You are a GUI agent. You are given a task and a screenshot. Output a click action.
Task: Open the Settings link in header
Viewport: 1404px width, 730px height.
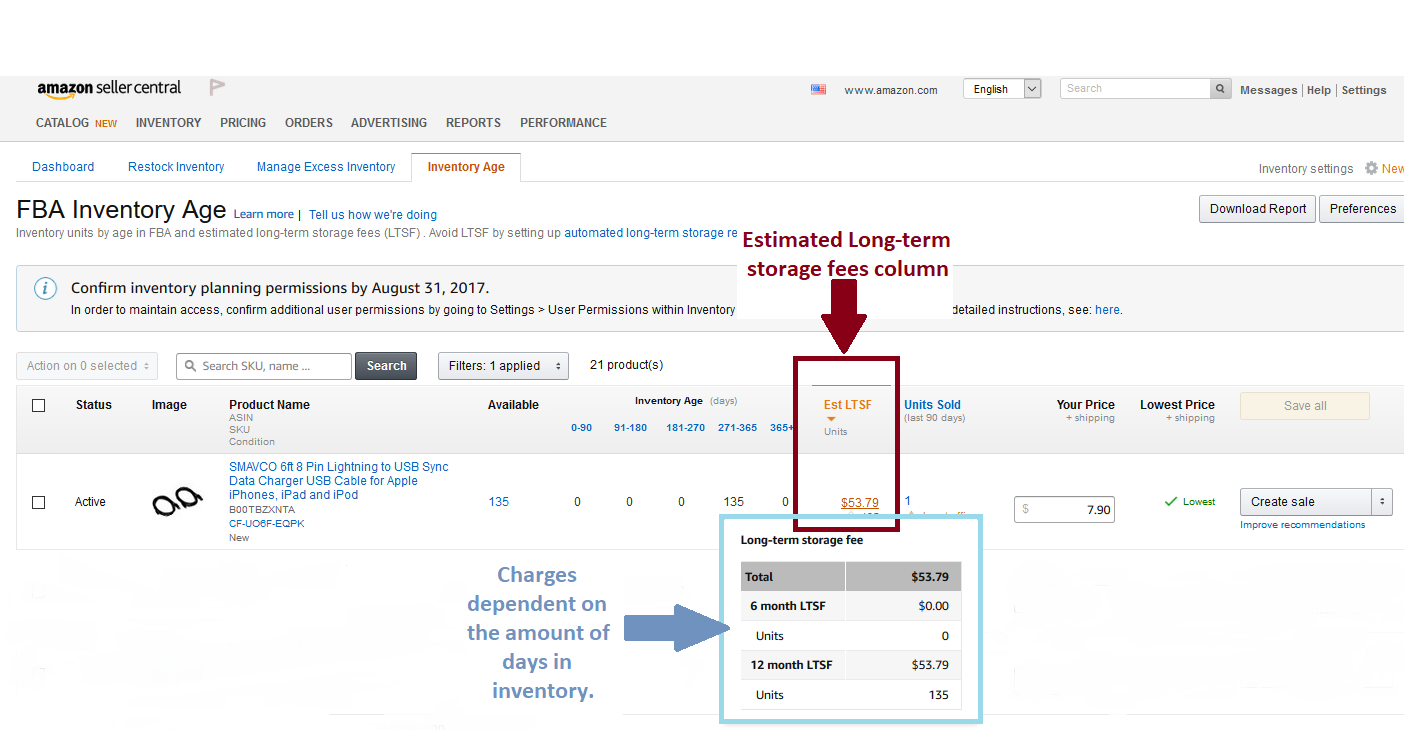pos(1364,90)
